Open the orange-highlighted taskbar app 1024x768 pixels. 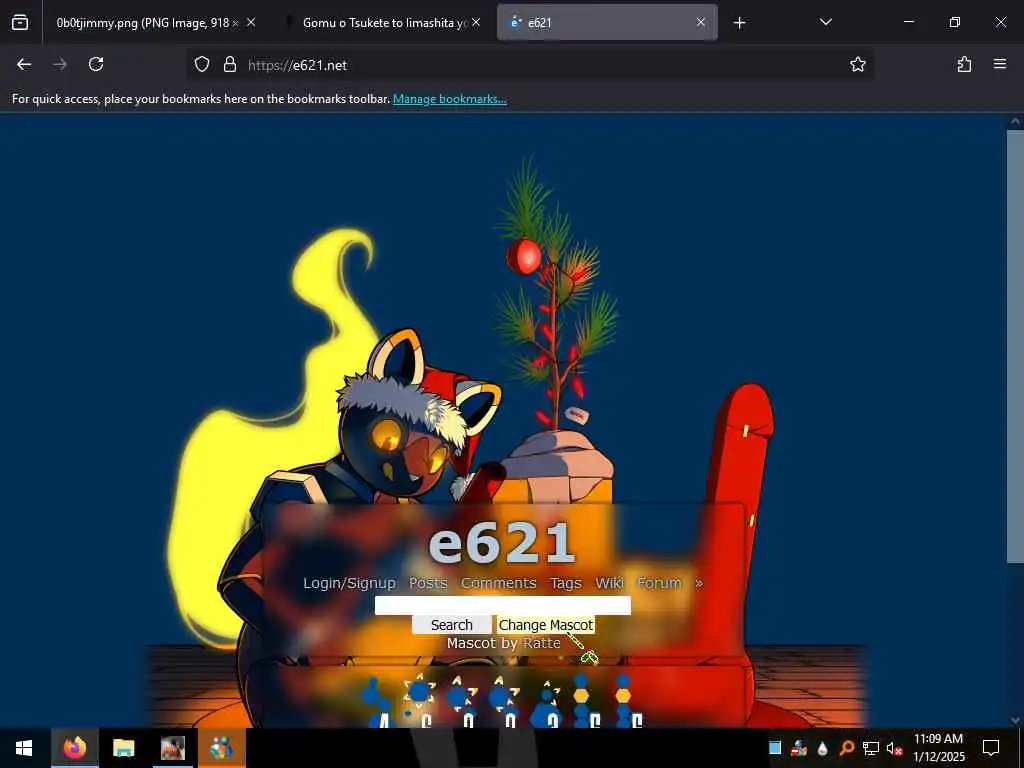[x=221, y=748]
